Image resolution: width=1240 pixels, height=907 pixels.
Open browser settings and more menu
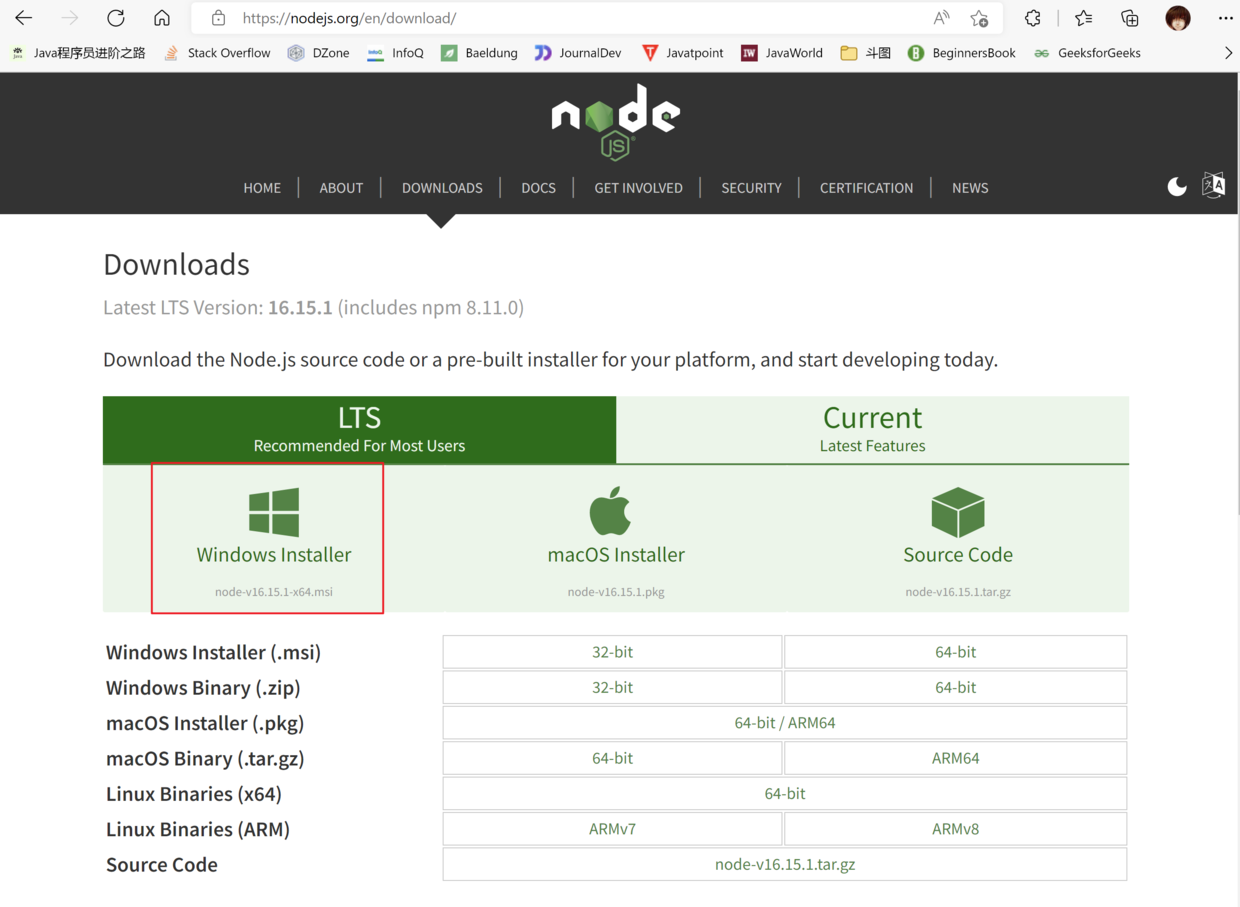tap(1225, 18)
